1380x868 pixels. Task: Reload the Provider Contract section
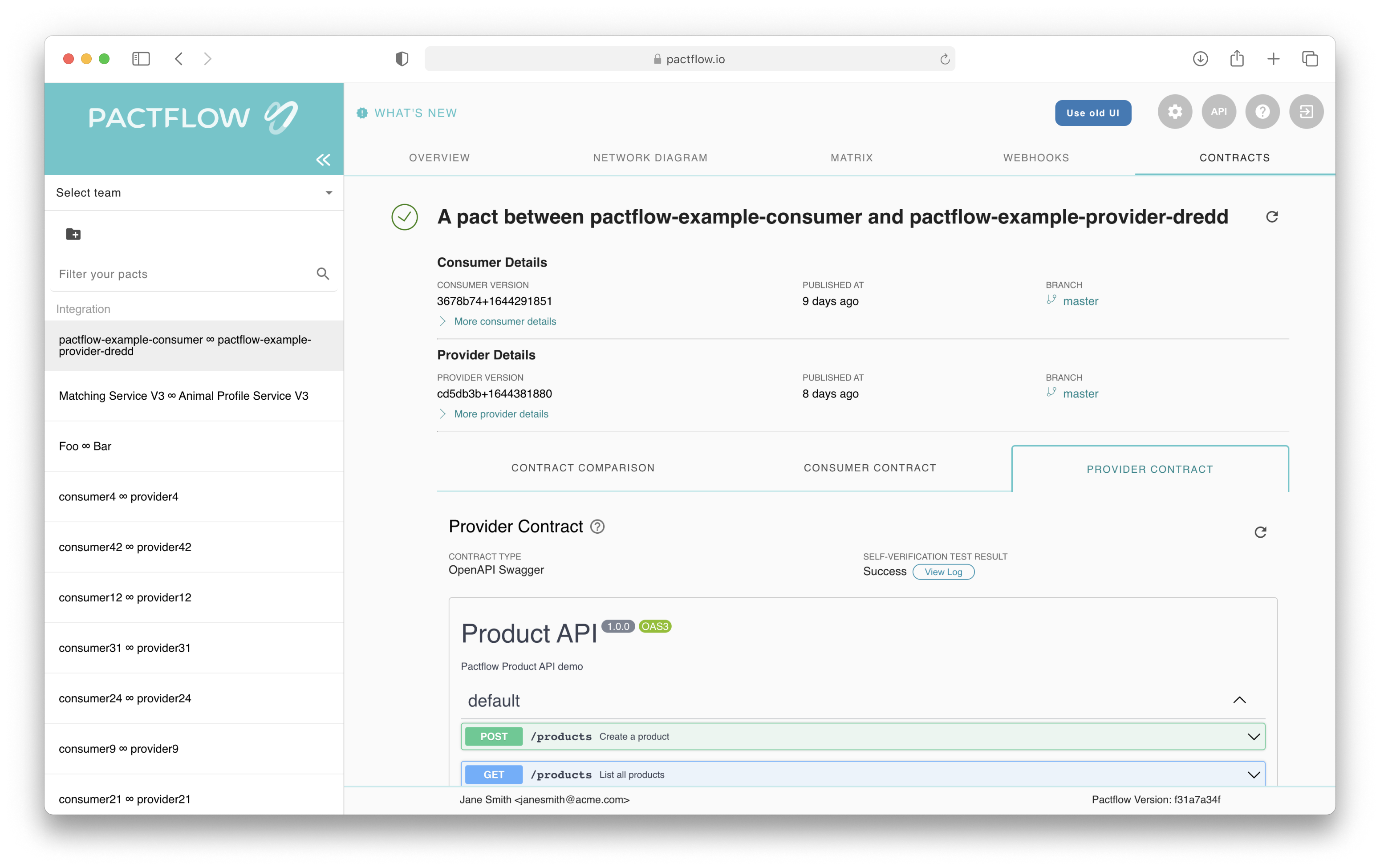pyautogui.click(x=1260, y=532)
